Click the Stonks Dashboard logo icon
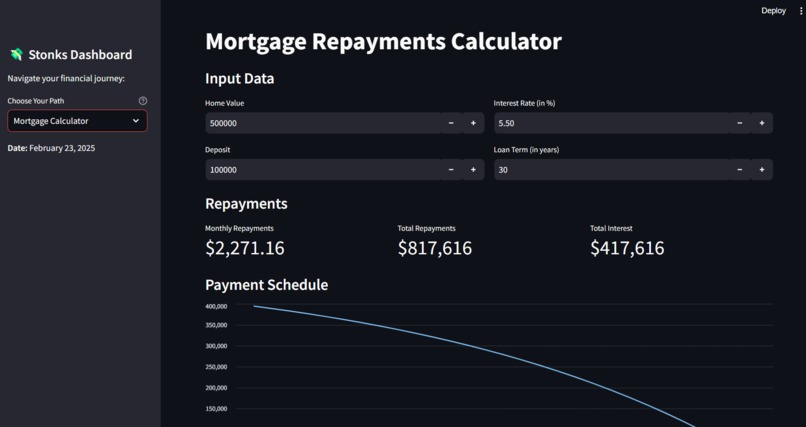Viewport: 806px width, 427px height. [x=16, y=54]
